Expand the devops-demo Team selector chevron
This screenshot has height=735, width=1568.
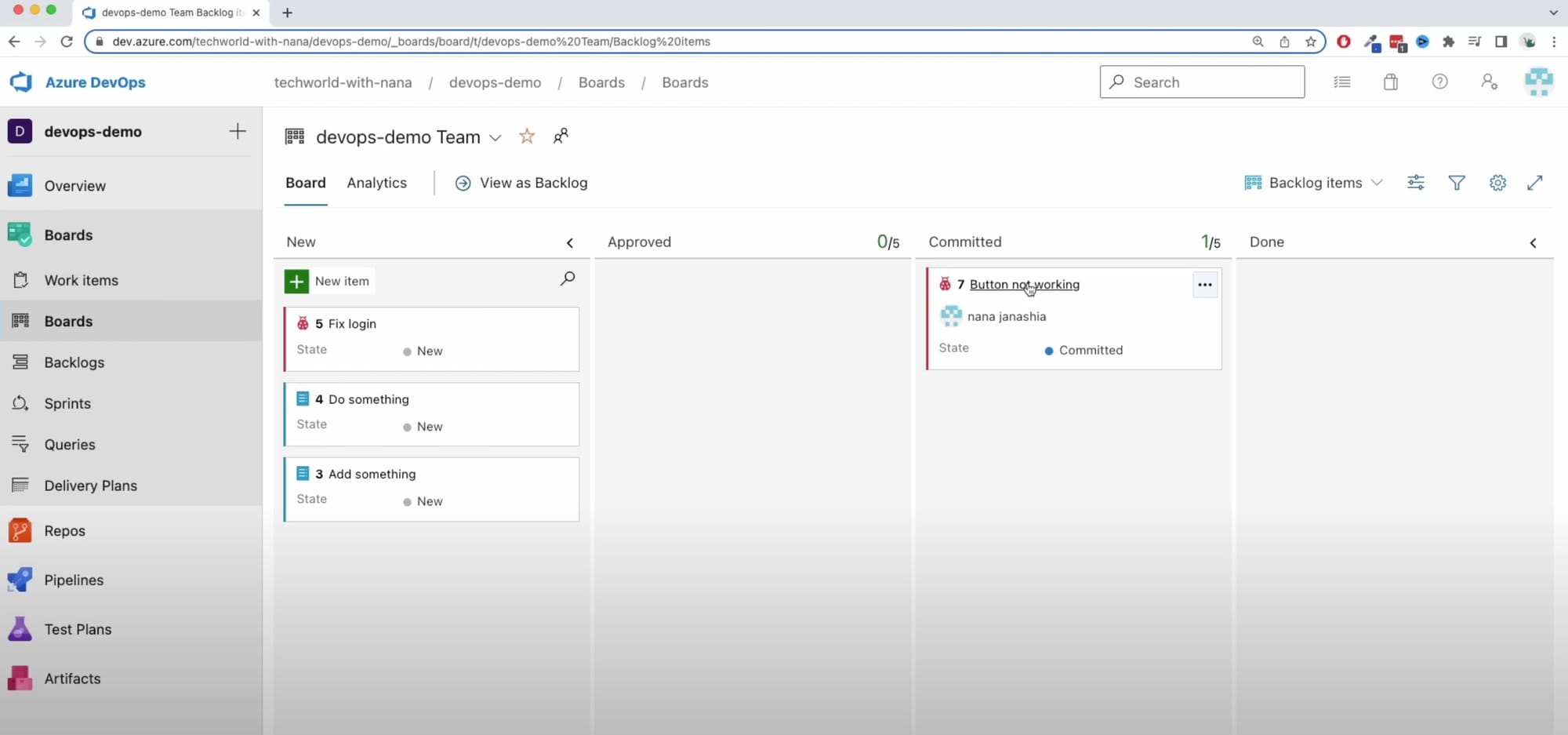coord(495,138)
